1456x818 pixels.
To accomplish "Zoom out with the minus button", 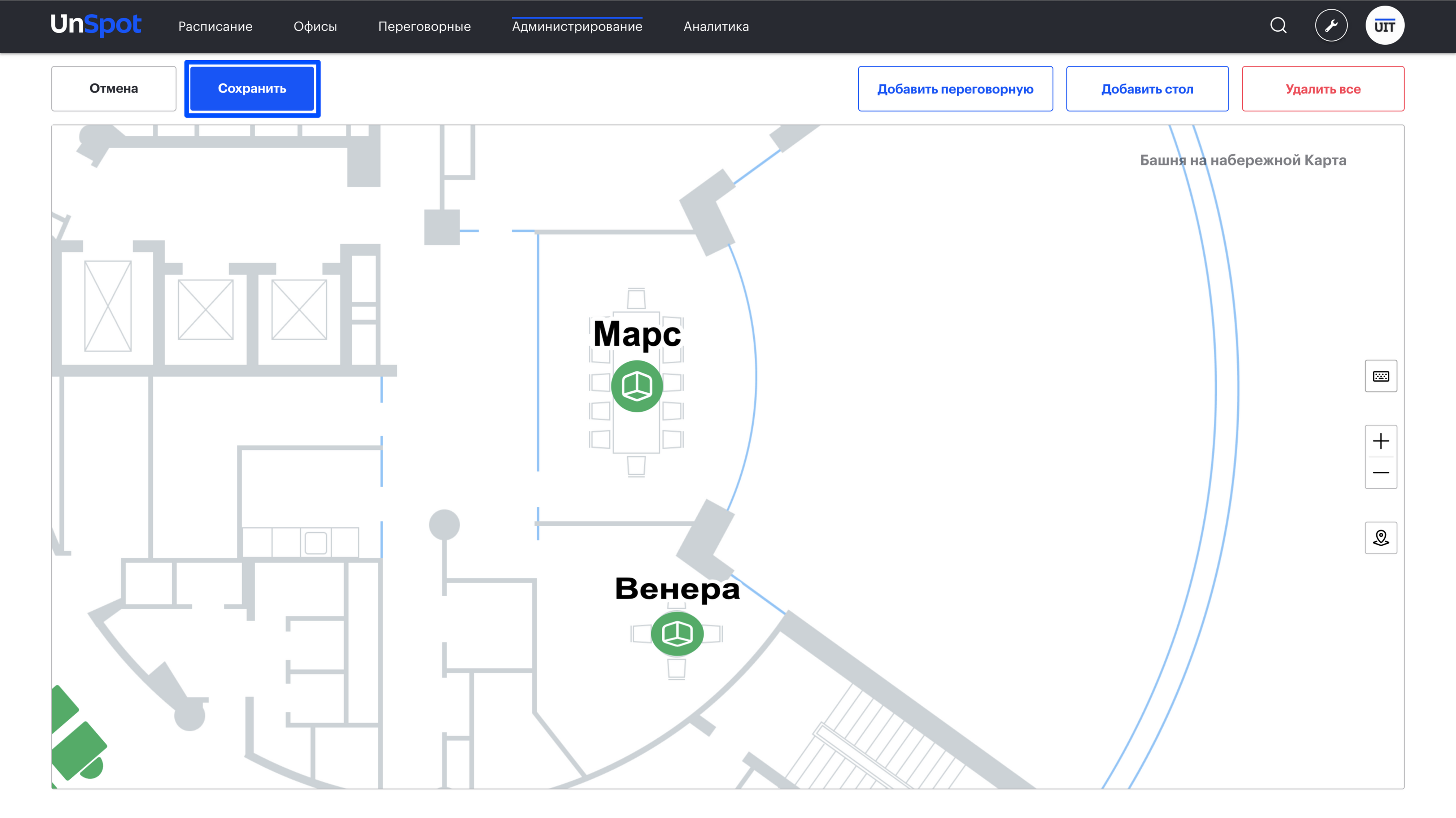I will [1381, 473].
